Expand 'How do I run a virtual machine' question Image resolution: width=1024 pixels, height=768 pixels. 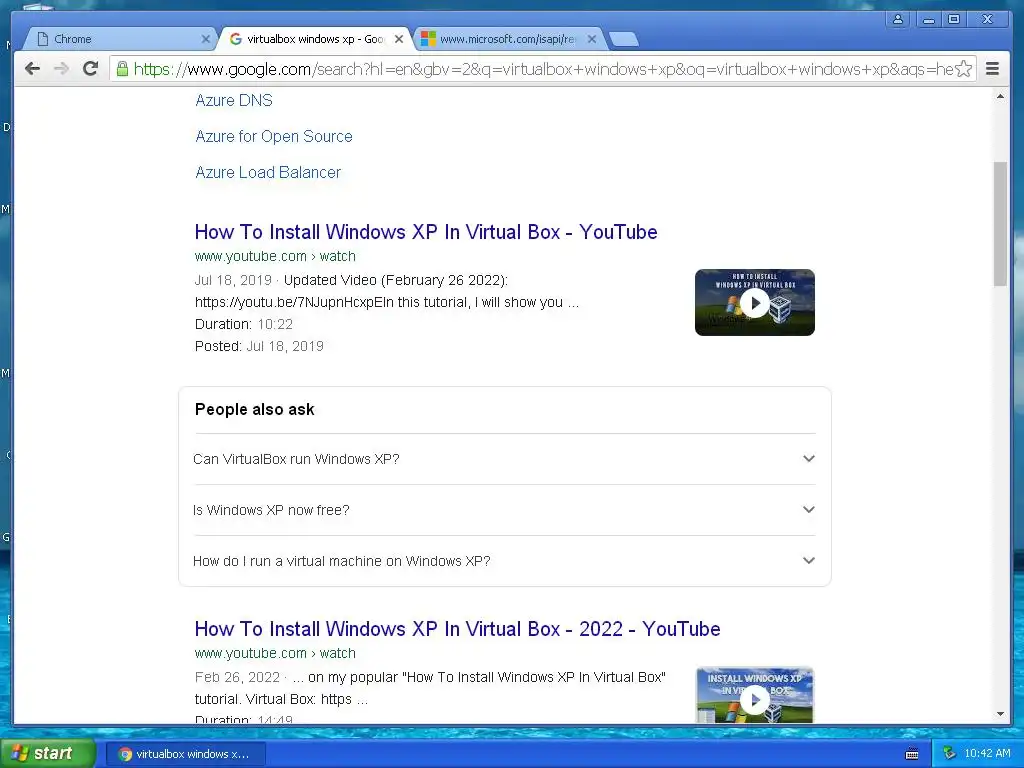[x=504, y=561]
